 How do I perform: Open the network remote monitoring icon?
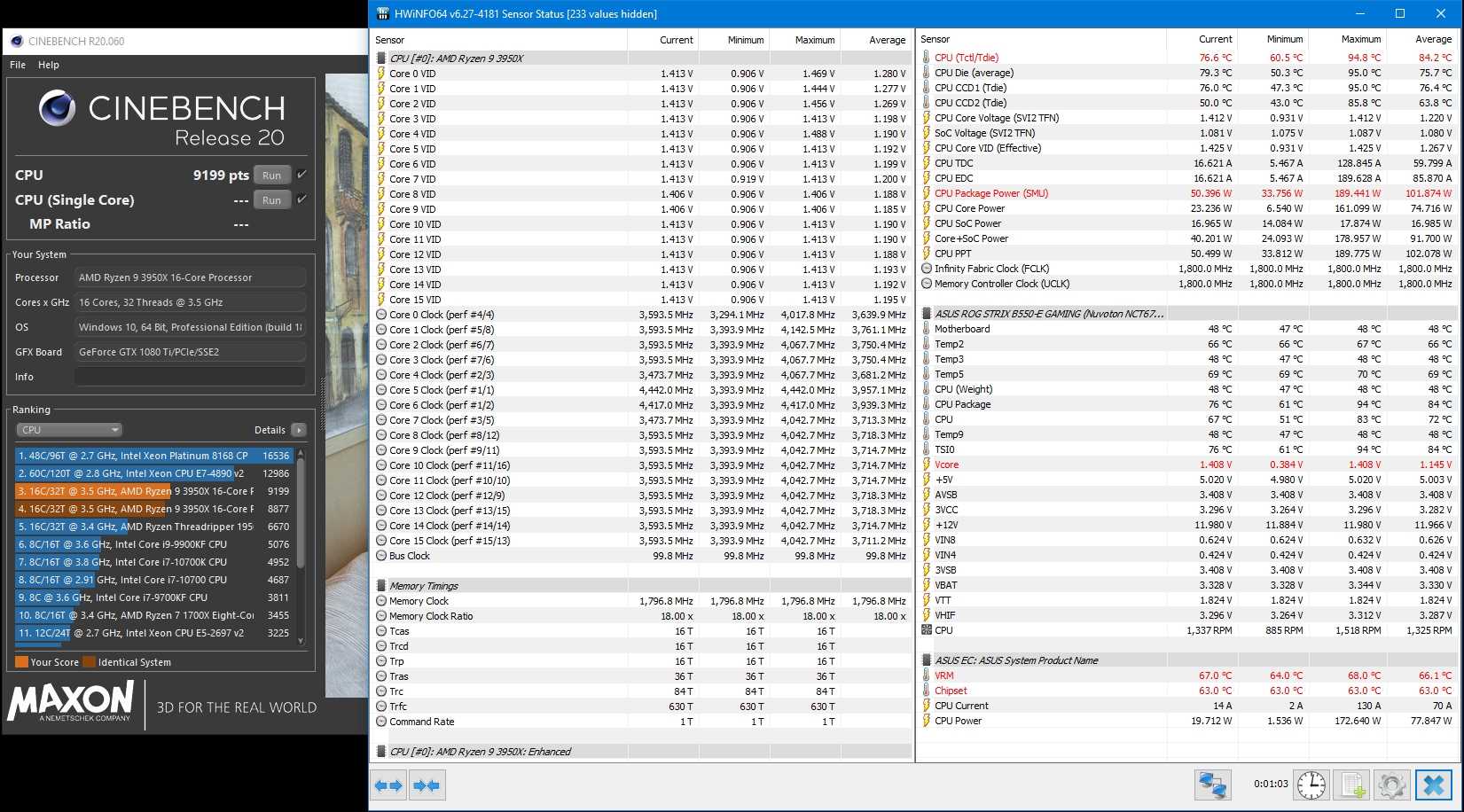pos(1212,785)
